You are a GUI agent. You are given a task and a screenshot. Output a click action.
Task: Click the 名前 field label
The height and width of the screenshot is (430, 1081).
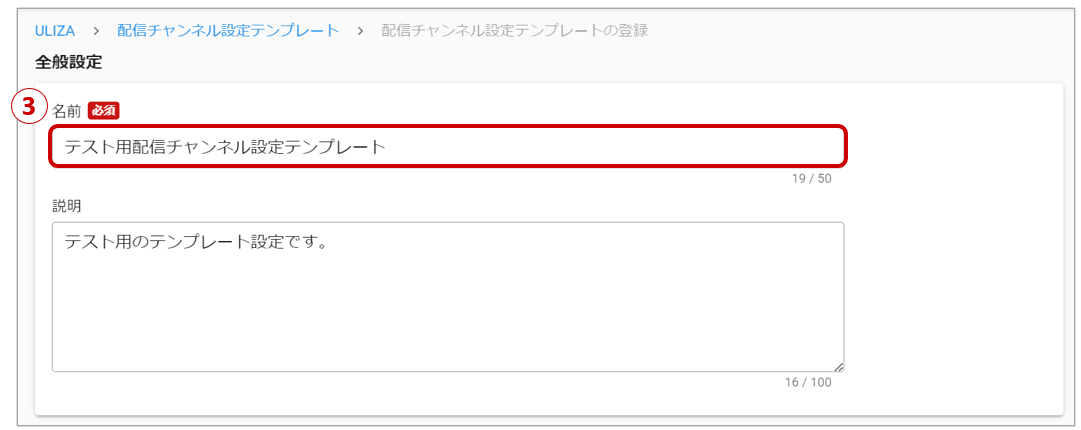click(x=67, y=110)
